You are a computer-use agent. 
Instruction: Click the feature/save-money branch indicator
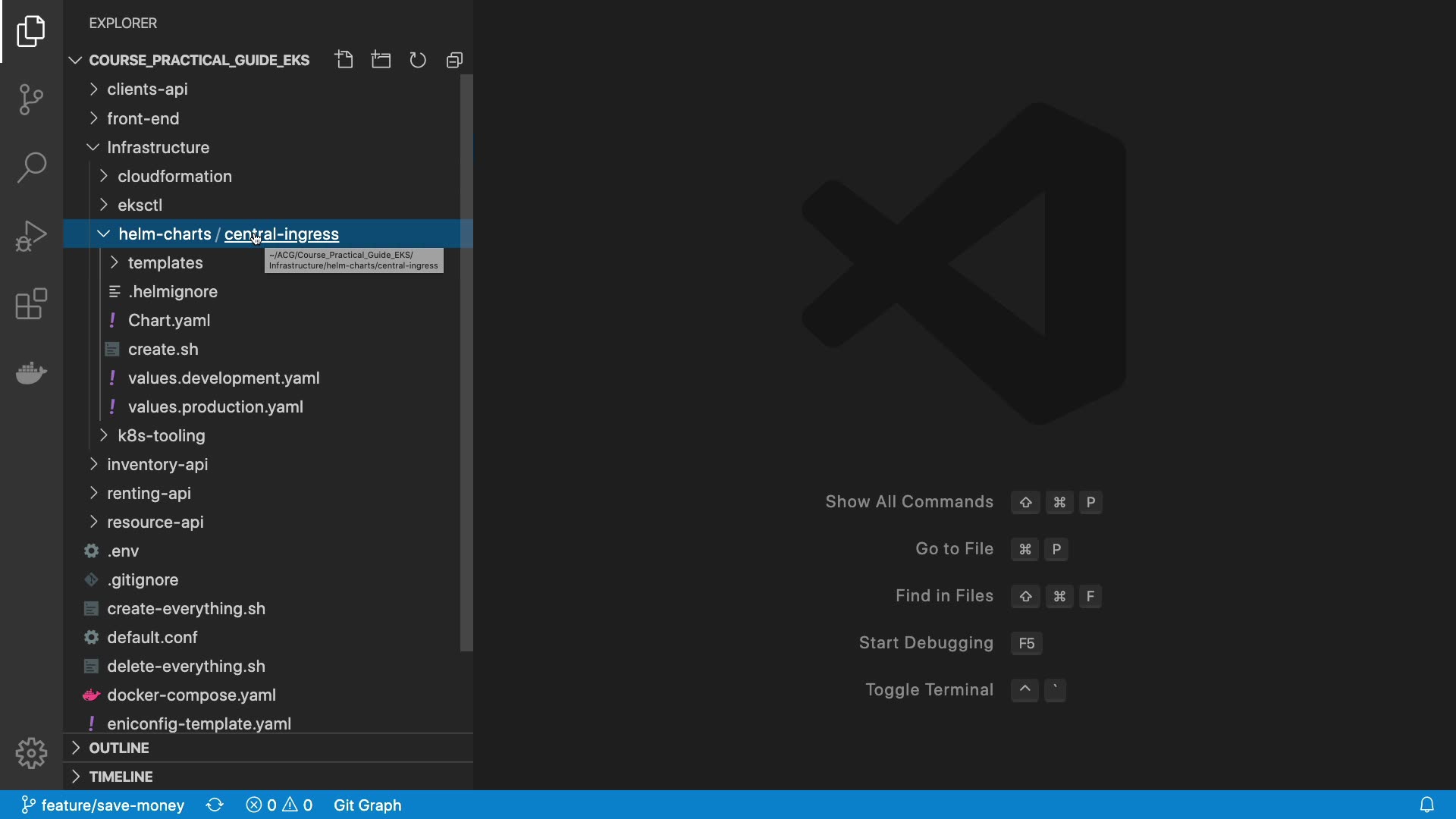tap(103, 805)
